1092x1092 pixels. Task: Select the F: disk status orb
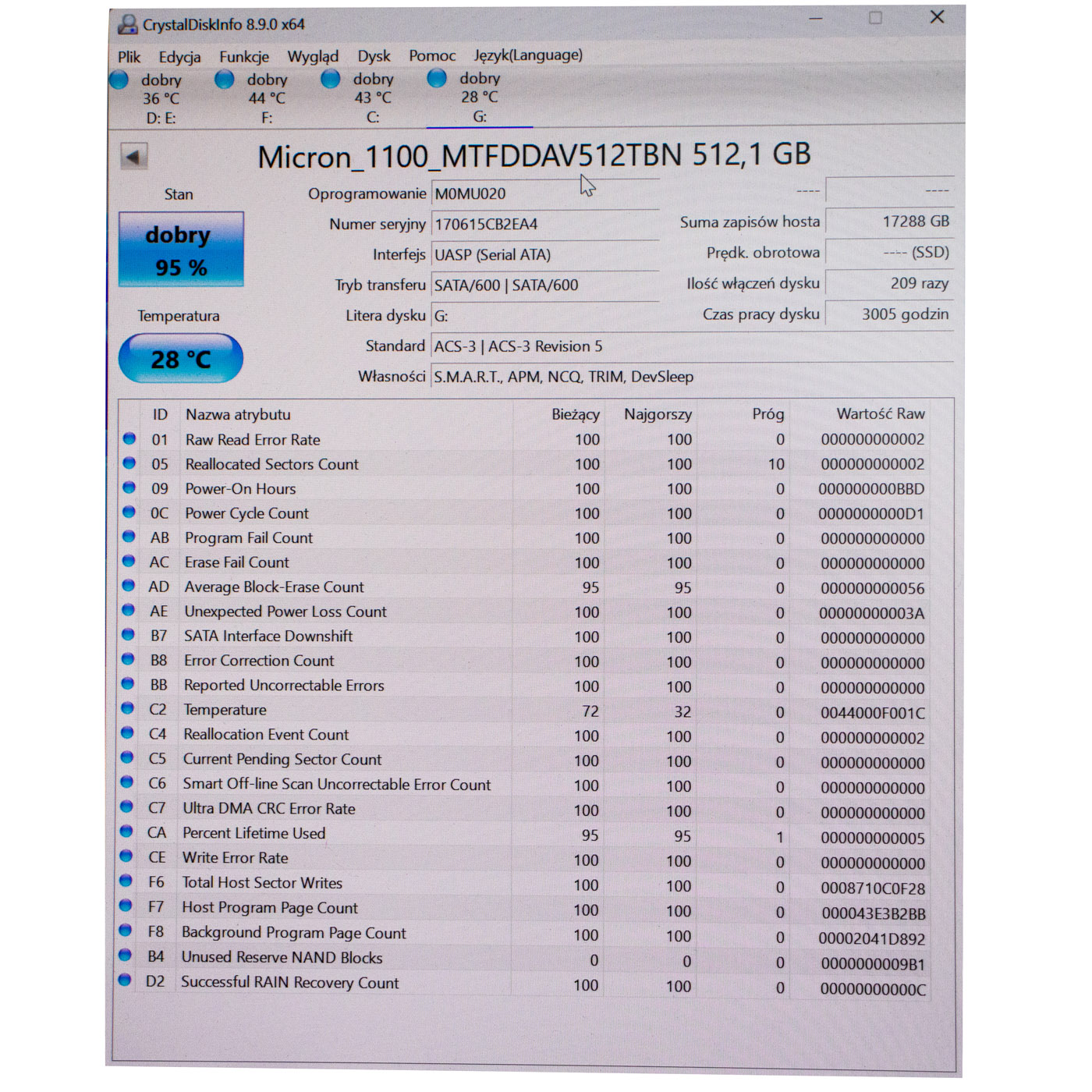coord(225,80)
